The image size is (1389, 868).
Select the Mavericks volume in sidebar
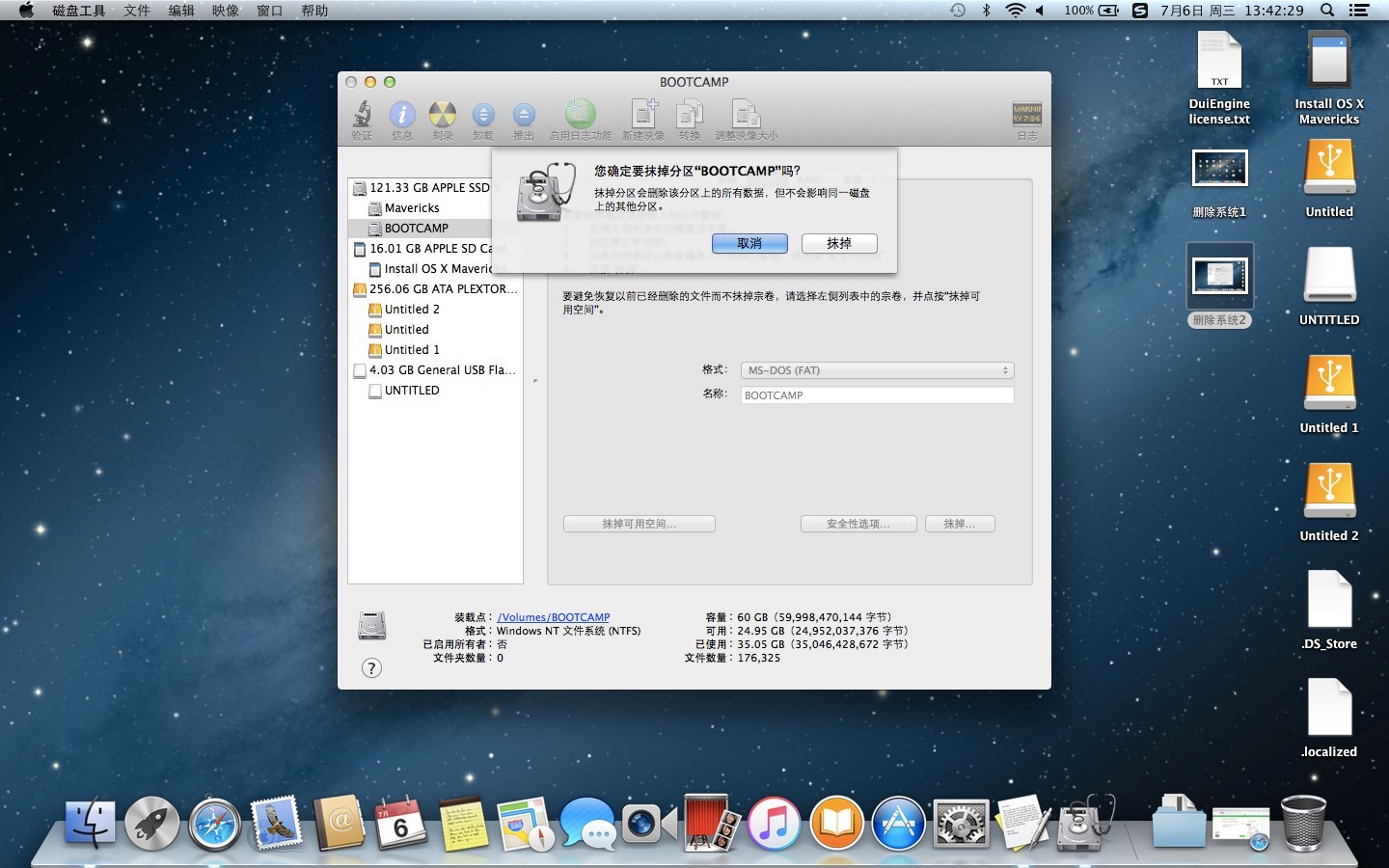pyautogui.click(x=412, y=208)
